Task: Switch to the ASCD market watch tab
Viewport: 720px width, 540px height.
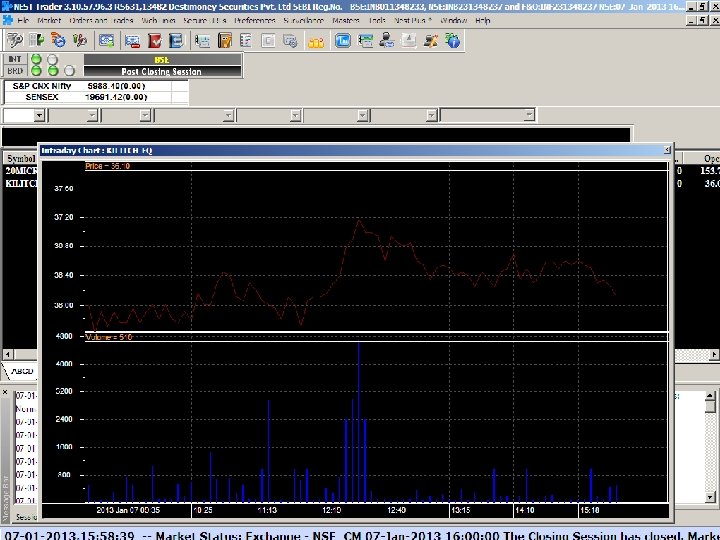Action: 22,371
